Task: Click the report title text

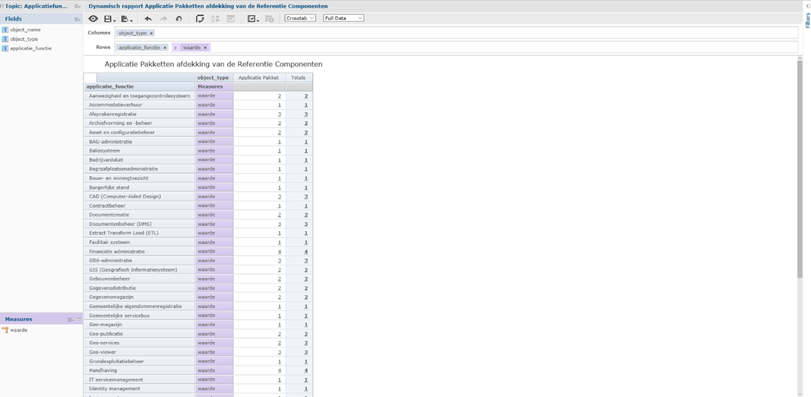Action: [213, 65]
